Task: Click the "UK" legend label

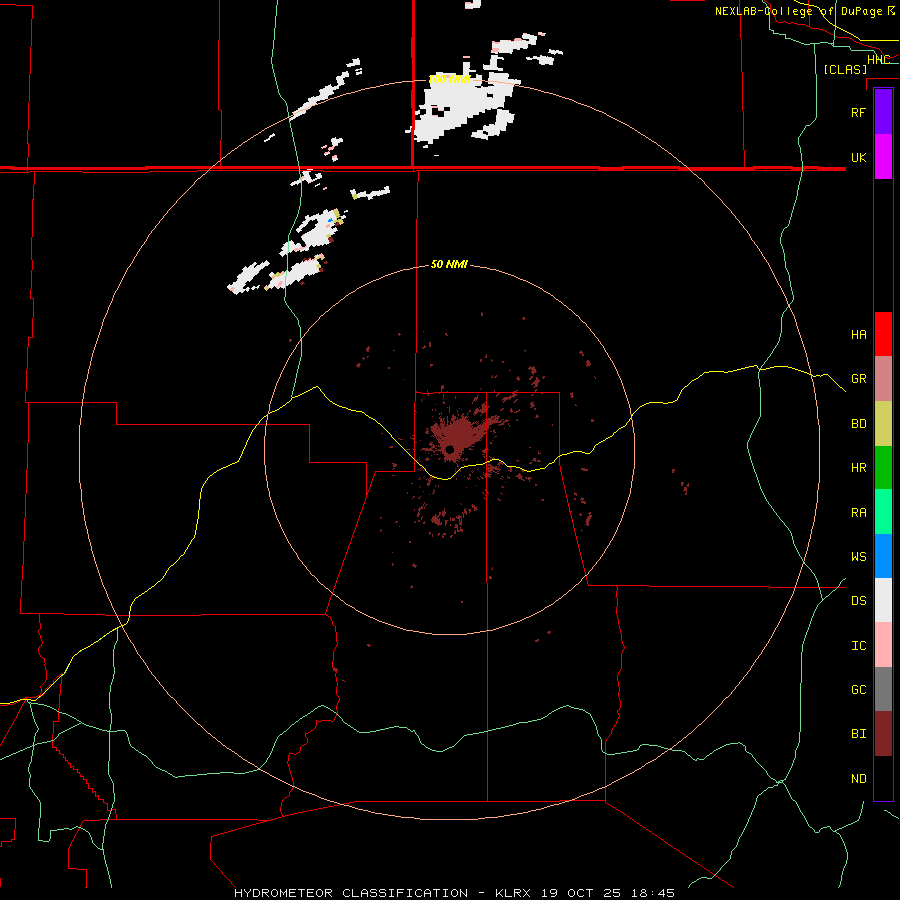Action: 858,157
